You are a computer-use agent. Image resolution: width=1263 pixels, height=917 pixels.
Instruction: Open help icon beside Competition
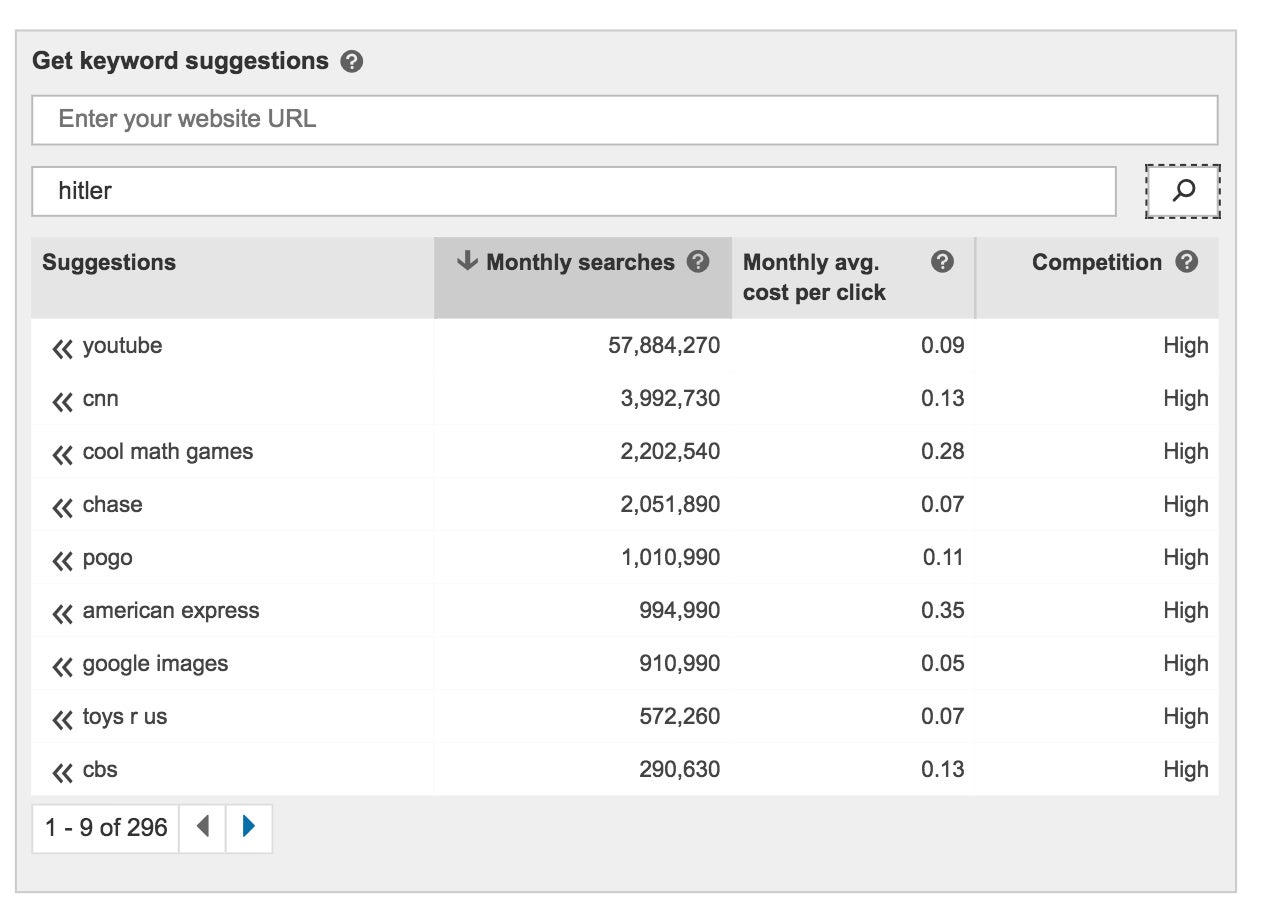(1187, 262)
